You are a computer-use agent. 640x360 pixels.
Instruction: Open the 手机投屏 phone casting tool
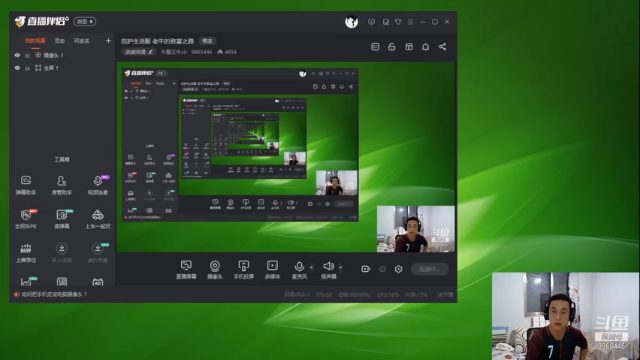(x=244, y=270)
